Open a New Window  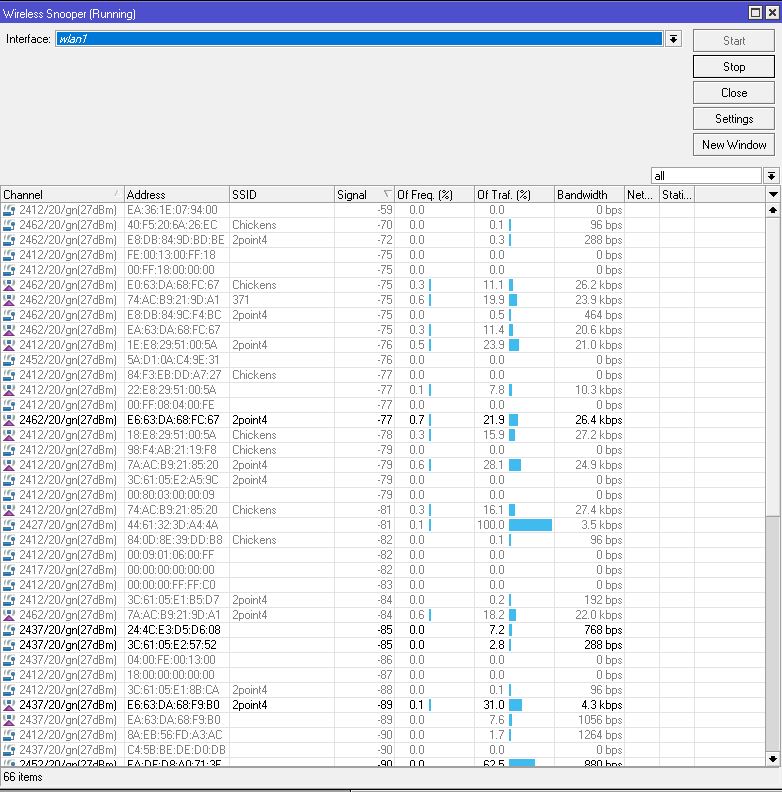(x=734, y=144)
